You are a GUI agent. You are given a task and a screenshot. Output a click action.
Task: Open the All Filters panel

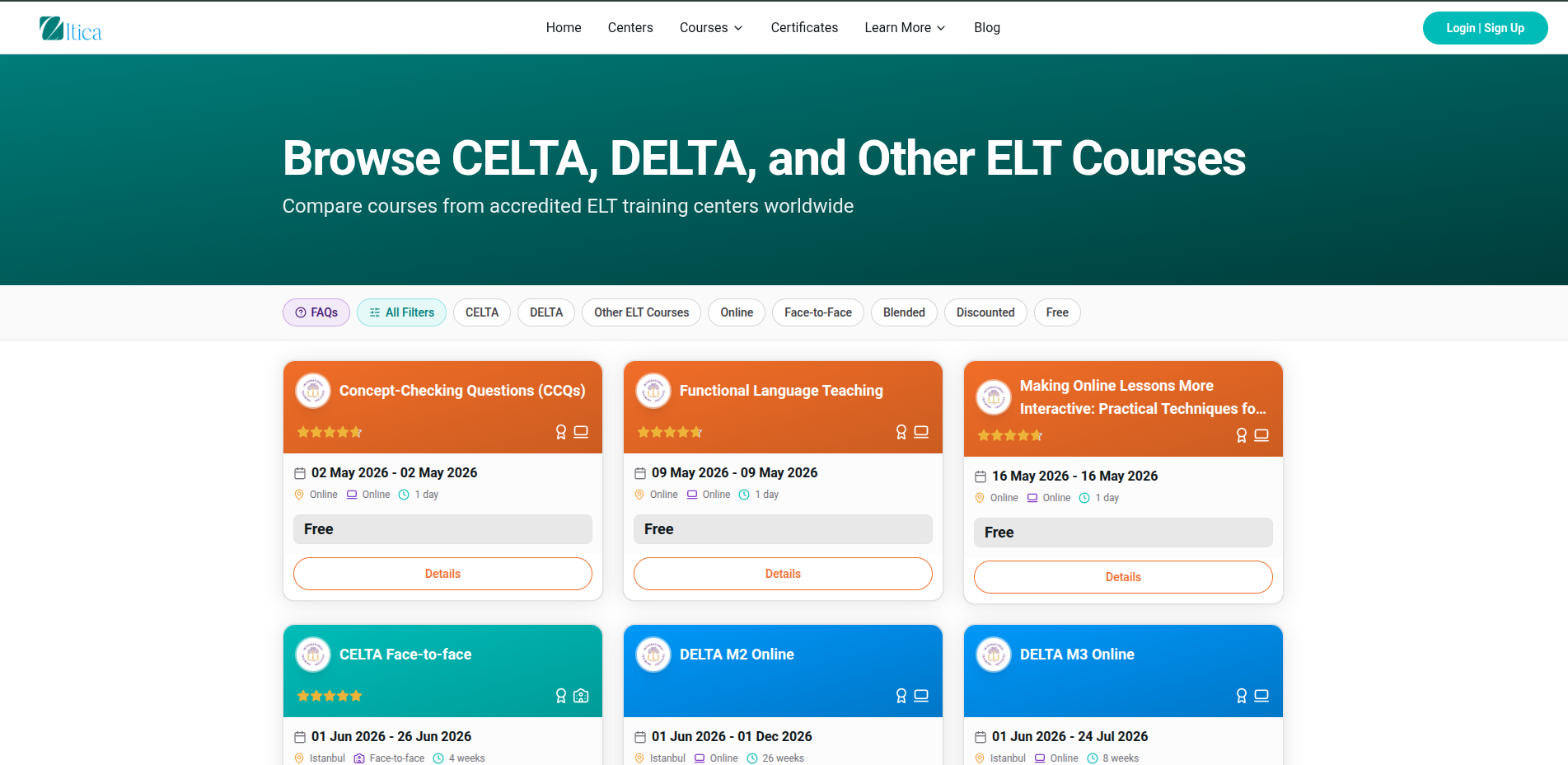[x=401, y=312]
